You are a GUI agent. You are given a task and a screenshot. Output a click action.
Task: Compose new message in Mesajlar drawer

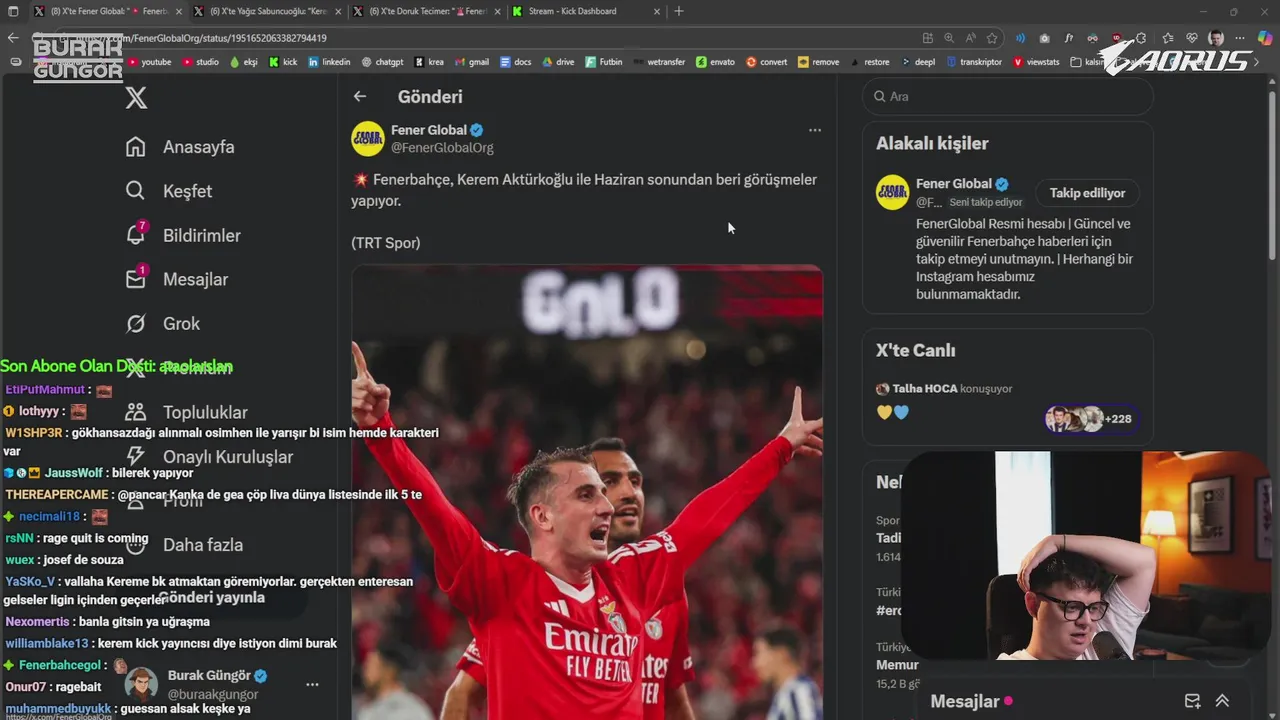(1192, 701)
